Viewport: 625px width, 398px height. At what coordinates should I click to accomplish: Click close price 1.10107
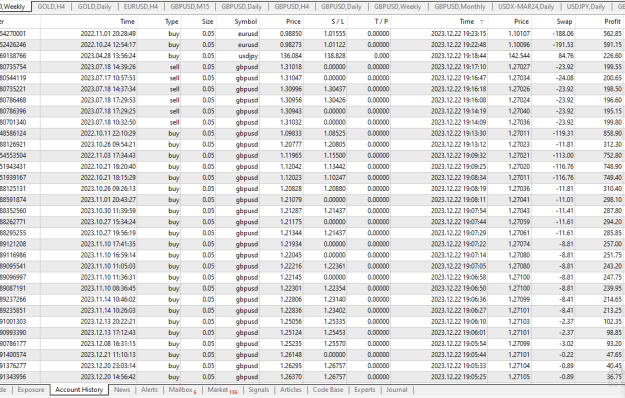pos(519,34)
